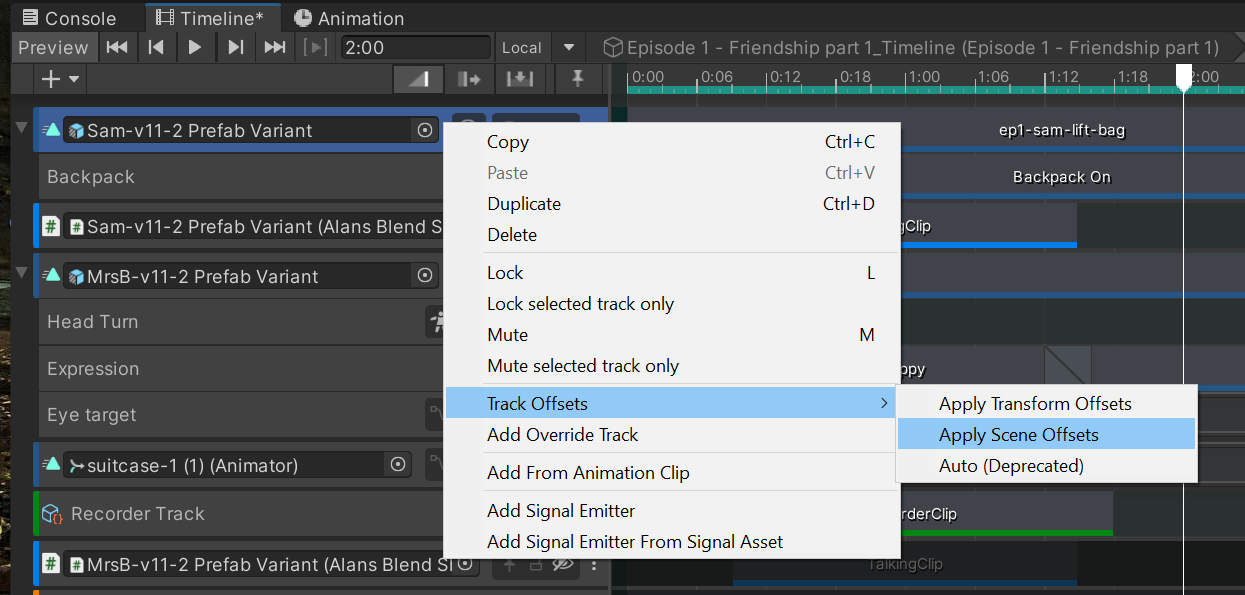Viewport: 1245px width, 595px height.
Task: Open object picker for Sam-v11-2 Prefab Variant
Action: 425,130
